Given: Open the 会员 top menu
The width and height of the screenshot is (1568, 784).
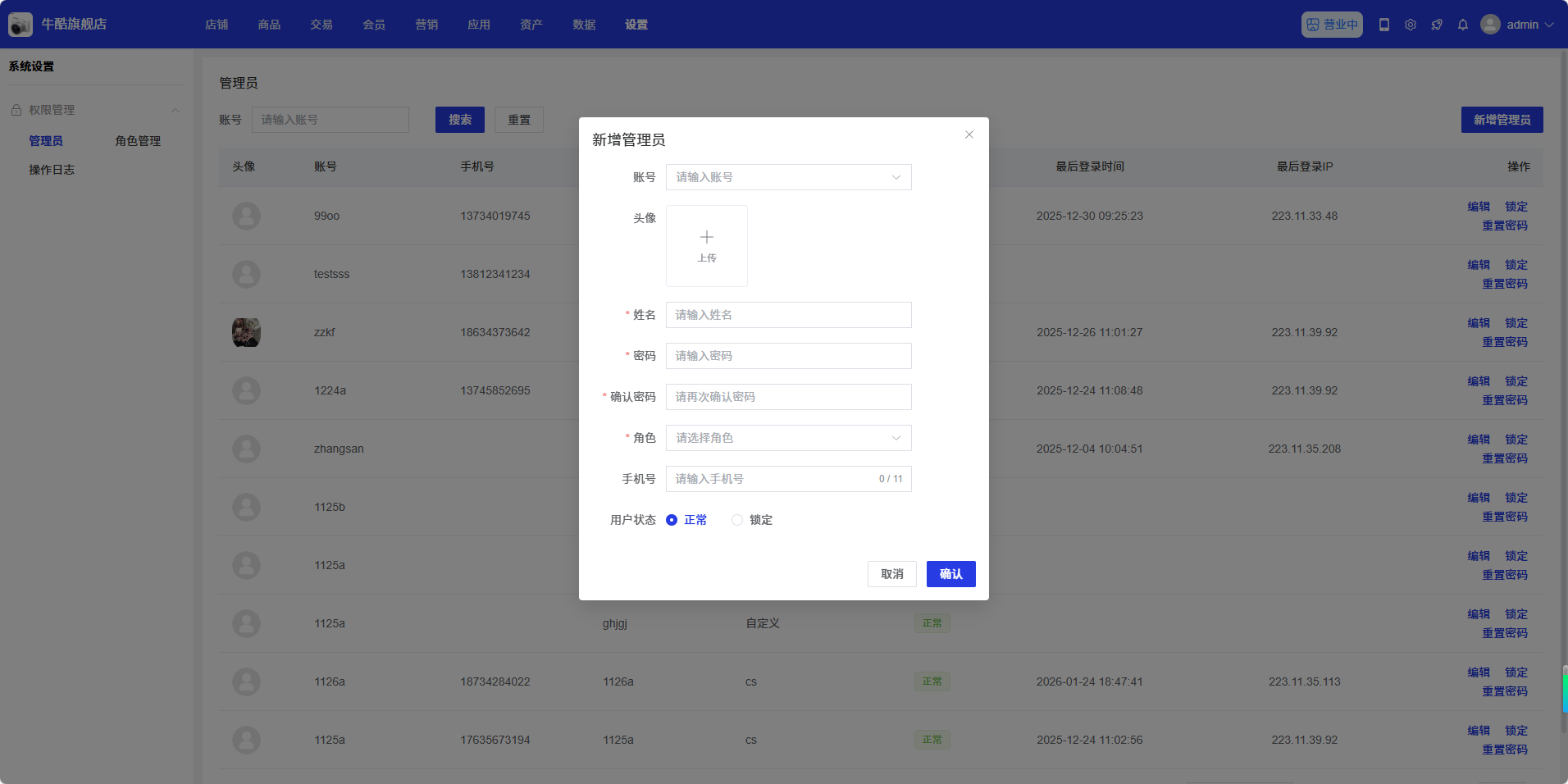Looking at the screenshot, I should (374, 25).
